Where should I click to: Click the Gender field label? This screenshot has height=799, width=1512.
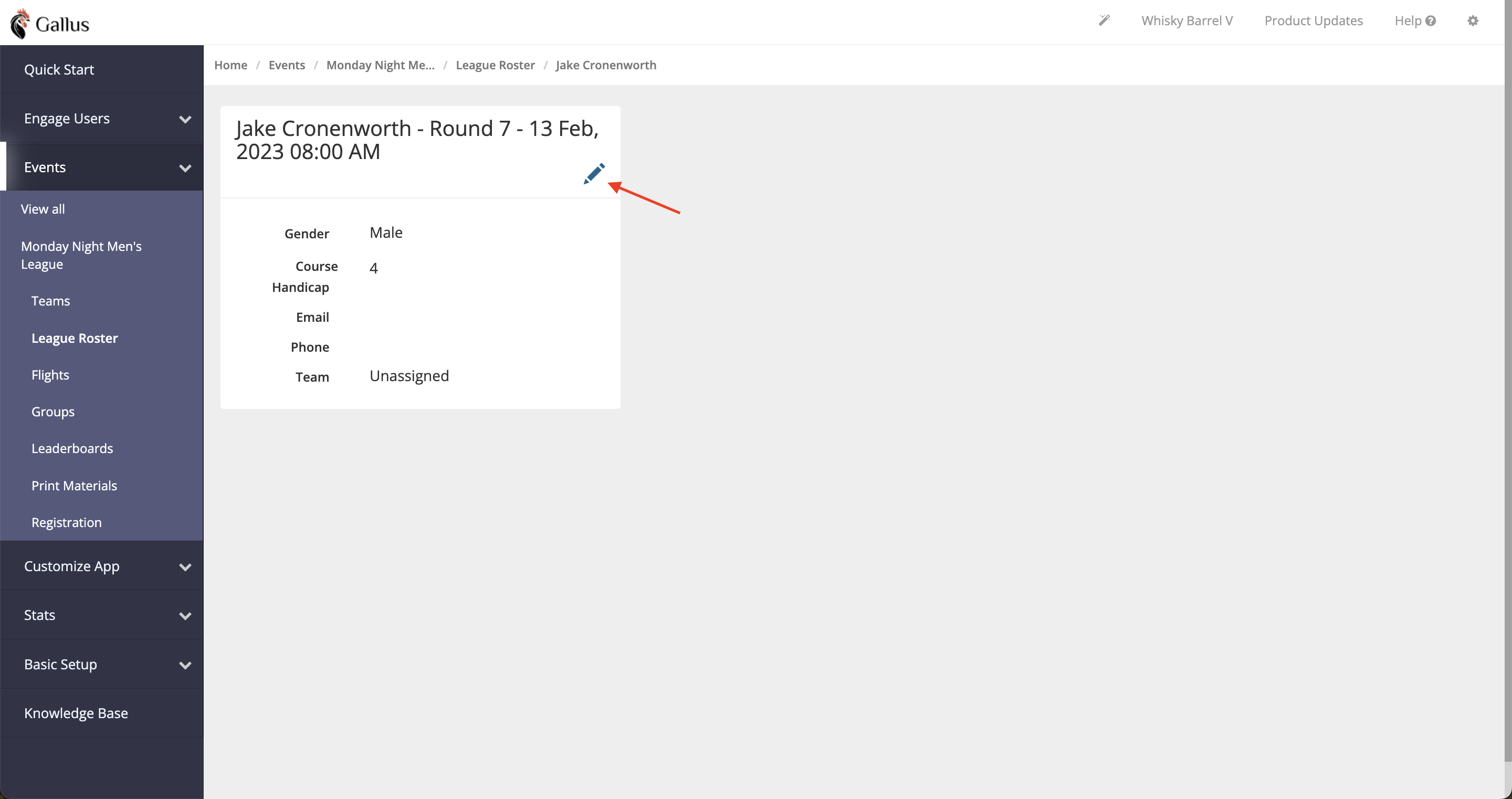(x=307, y=234)
